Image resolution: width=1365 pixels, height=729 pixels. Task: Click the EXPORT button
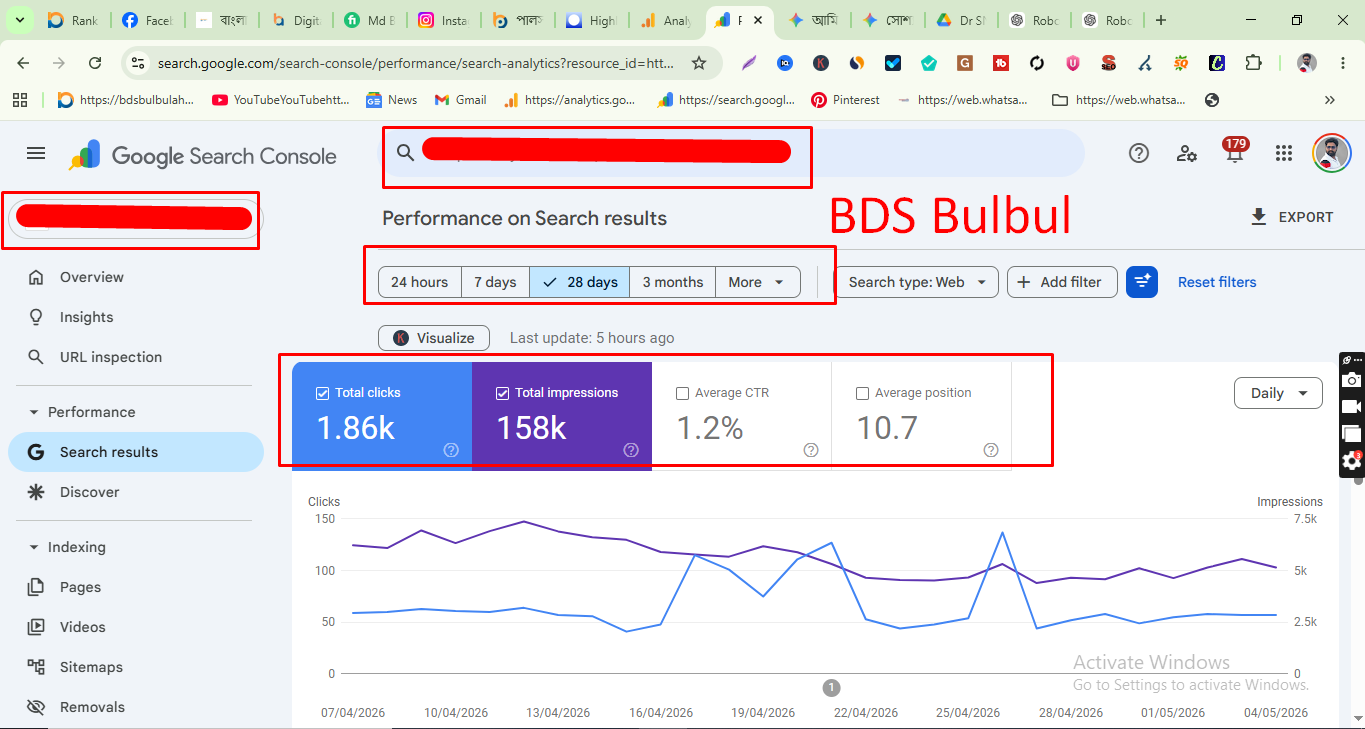click(1292, 217)
